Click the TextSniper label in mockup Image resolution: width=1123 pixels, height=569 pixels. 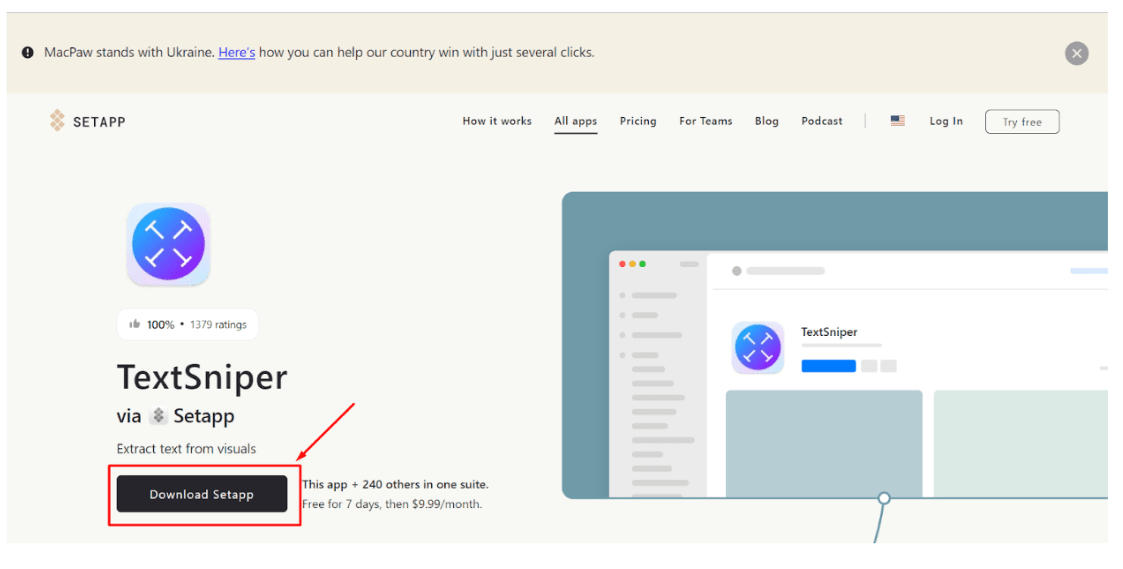(x=829, y=332)
